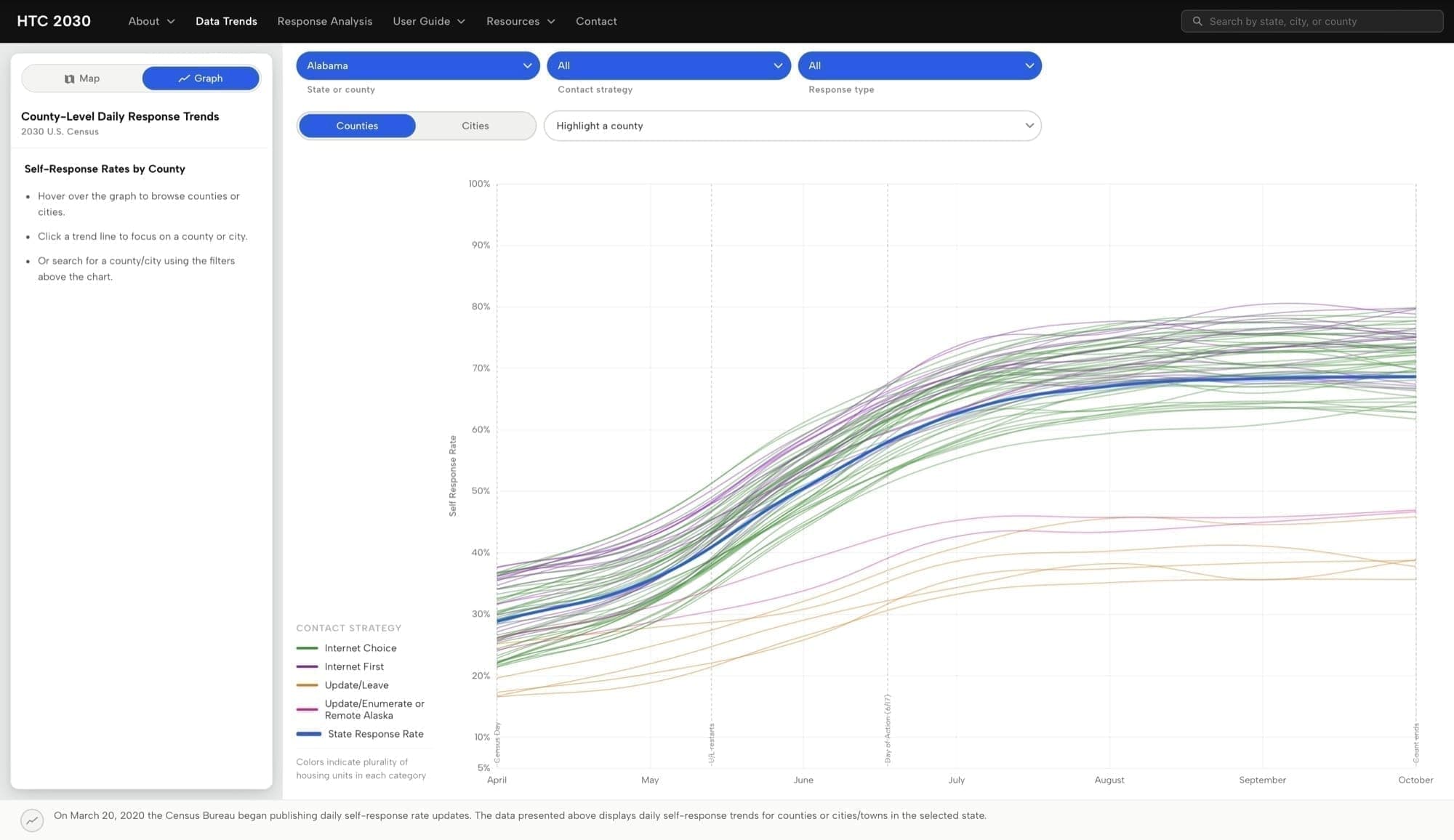This screenshot has width=1454, height=840.
Task: Expand the User Guide menu
Action: (429, 21)
